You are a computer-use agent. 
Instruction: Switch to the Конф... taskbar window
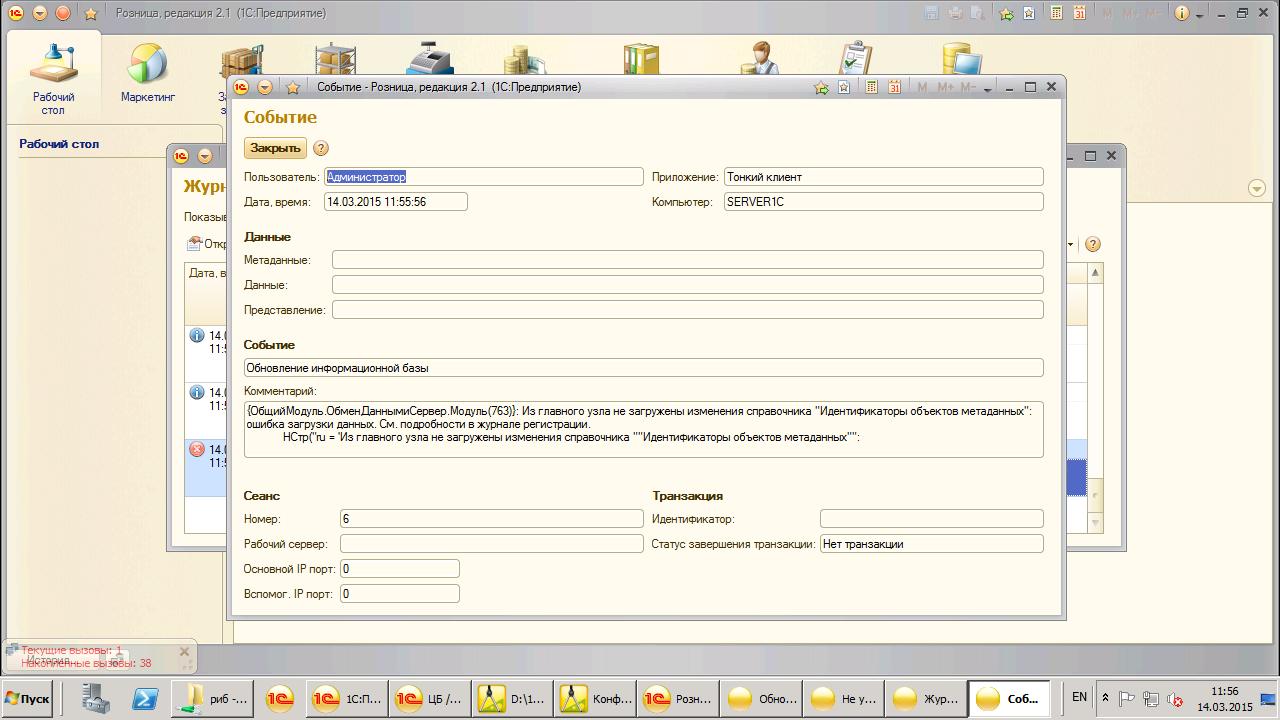coord(596,698)
